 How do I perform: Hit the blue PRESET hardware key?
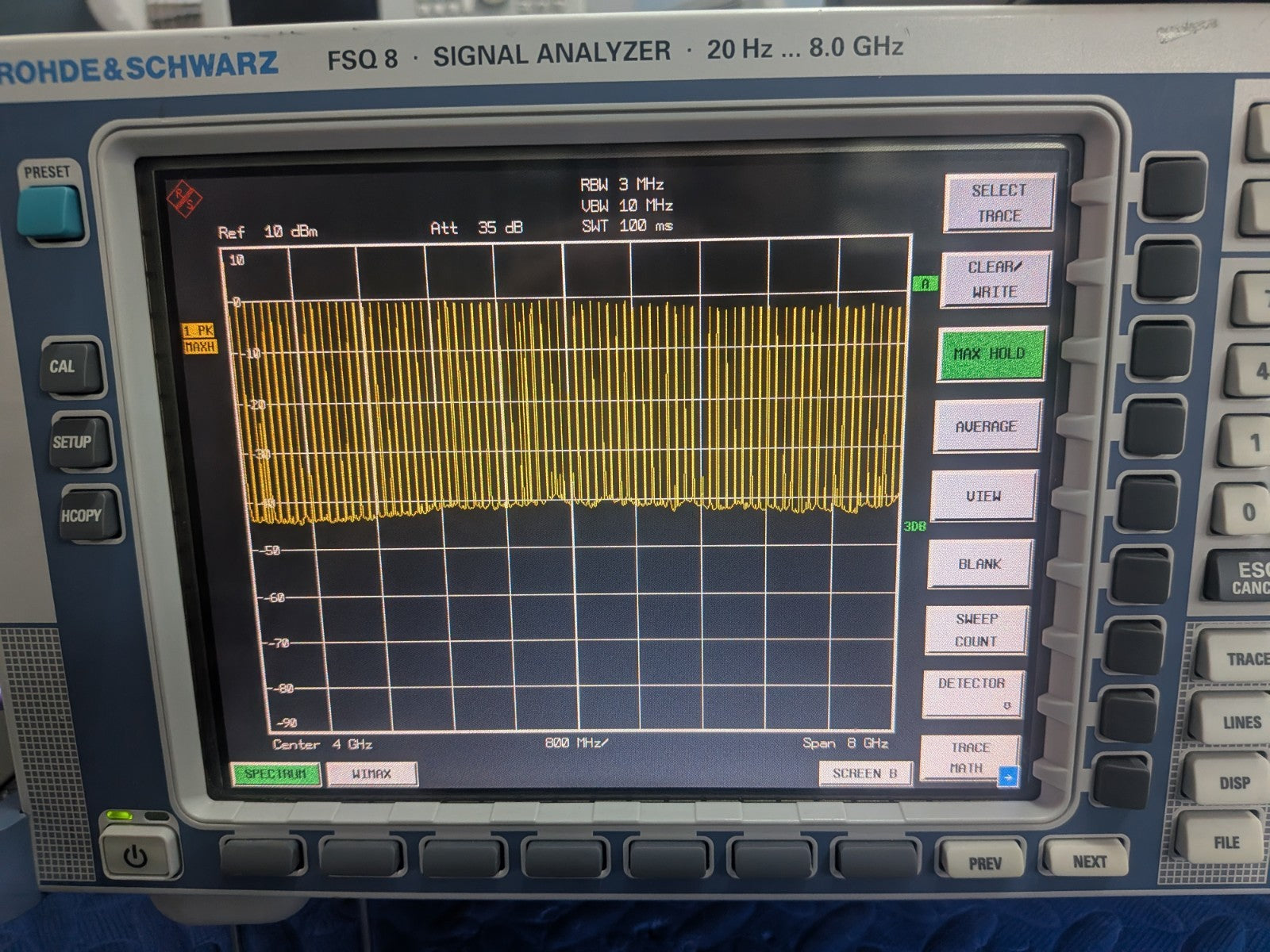[x=49, y=212]
